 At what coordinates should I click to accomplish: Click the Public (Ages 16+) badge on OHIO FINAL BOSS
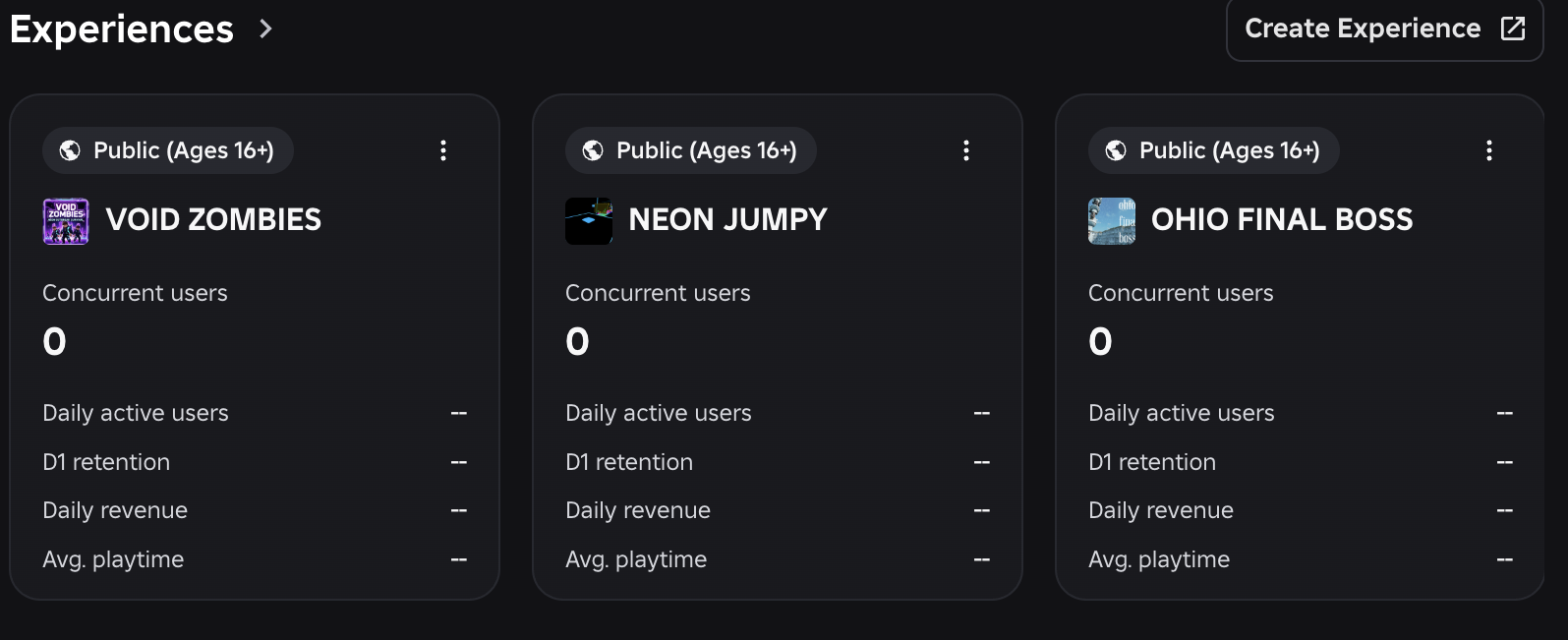pos(1214,150)
